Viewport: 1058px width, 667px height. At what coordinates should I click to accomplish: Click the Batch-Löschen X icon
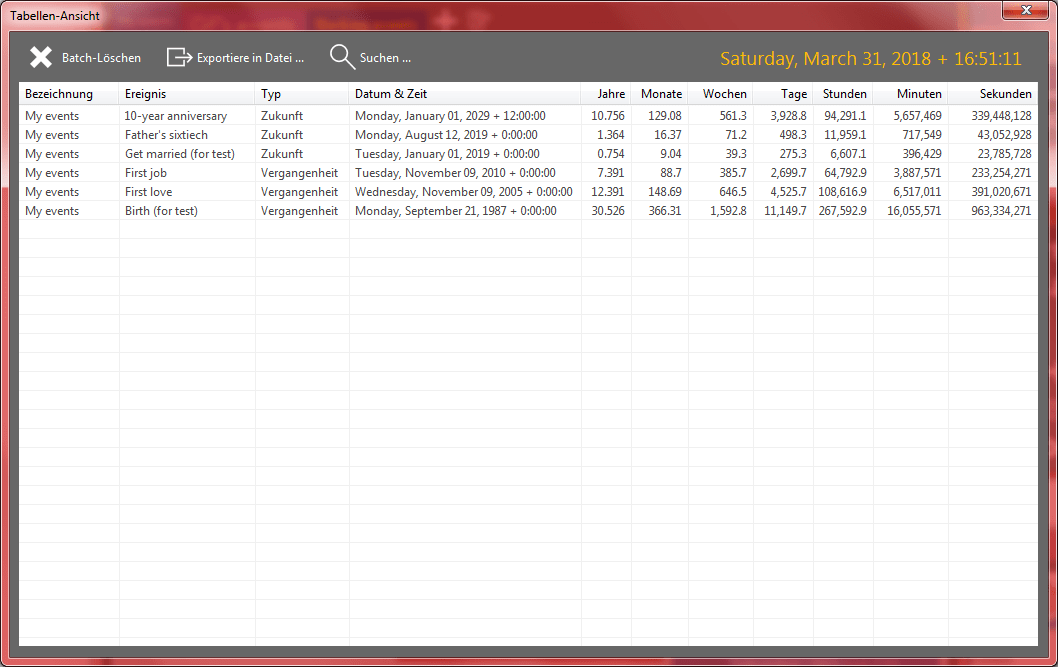tap(40, 57)
